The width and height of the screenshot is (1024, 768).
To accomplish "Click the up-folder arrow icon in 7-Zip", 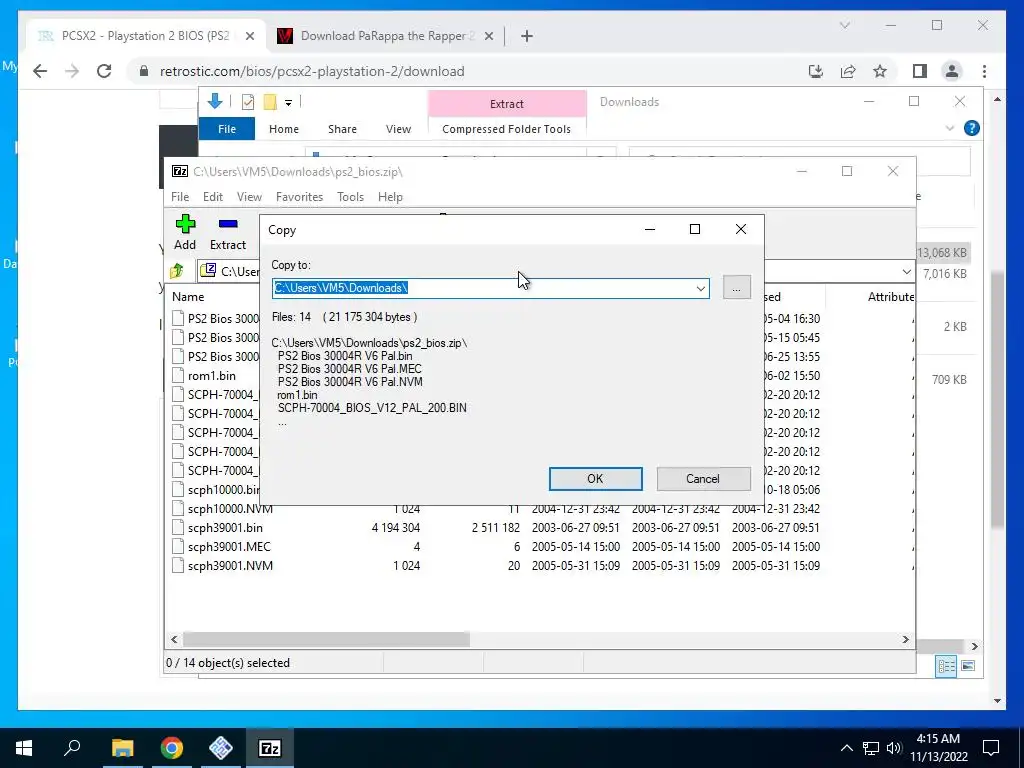I will [176, 270].
